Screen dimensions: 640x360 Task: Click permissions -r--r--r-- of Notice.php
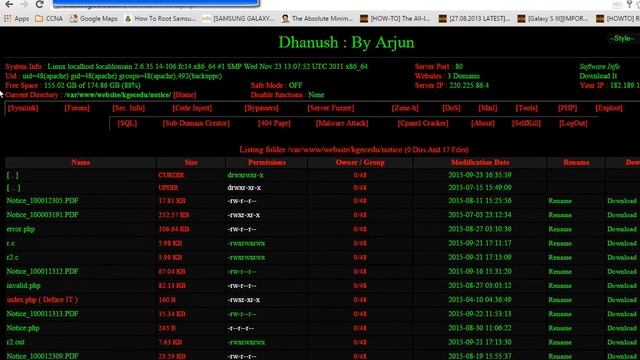[241, 328]
